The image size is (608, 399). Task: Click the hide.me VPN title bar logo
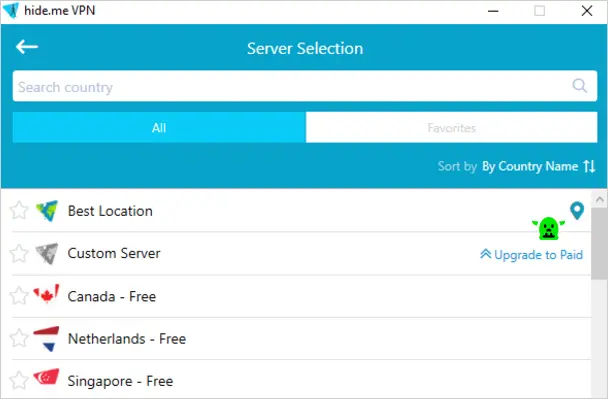(x=10, y=10)
